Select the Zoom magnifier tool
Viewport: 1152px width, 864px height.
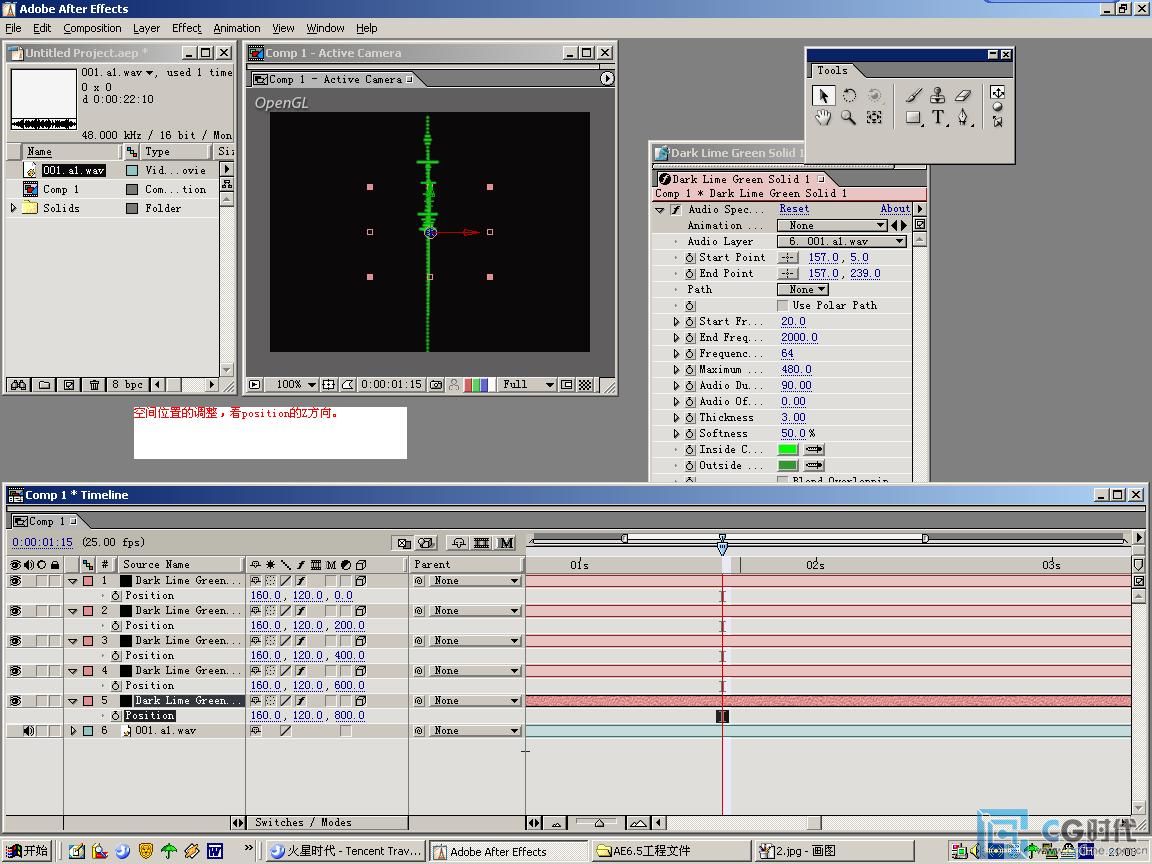849,118
